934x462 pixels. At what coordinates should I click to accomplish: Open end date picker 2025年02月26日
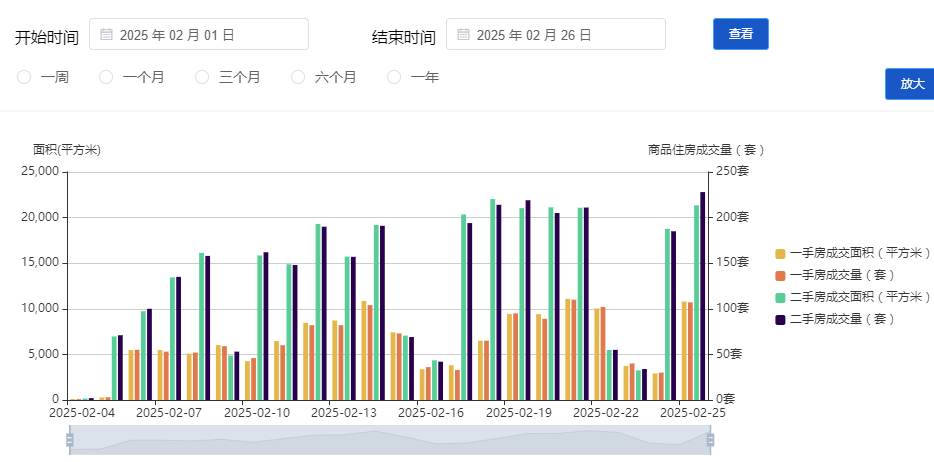[556, 34]
